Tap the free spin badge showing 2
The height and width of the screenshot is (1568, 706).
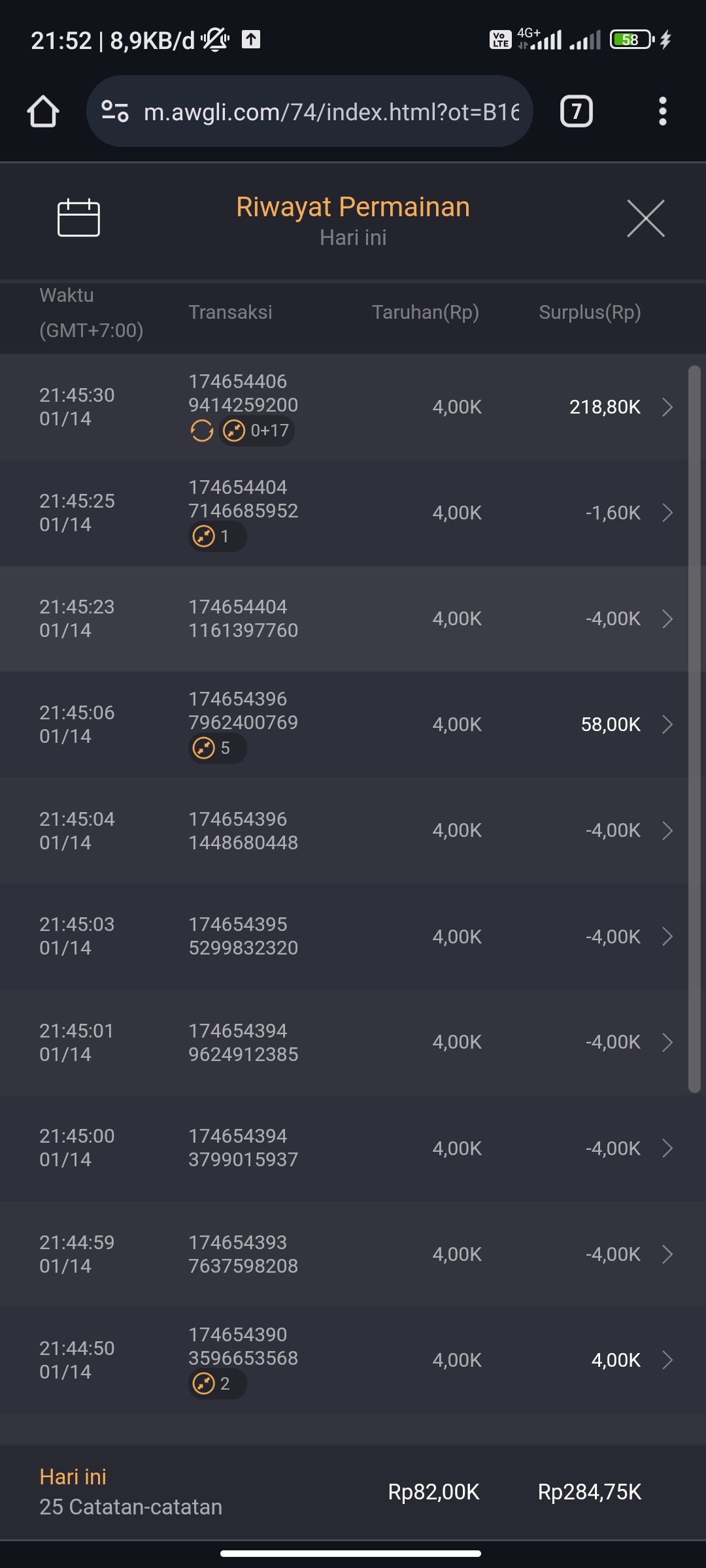pyautogui.click(x=216, y=1384)
